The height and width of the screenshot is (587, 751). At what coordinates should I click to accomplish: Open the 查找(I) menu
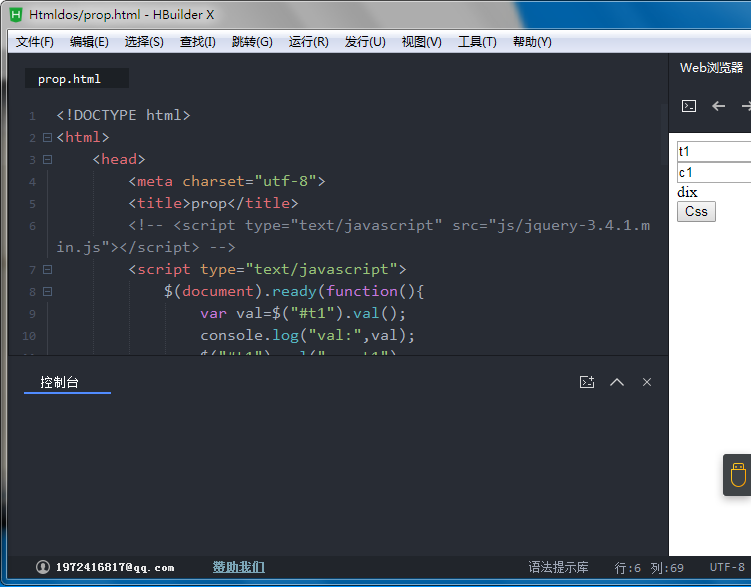[198, 42]
